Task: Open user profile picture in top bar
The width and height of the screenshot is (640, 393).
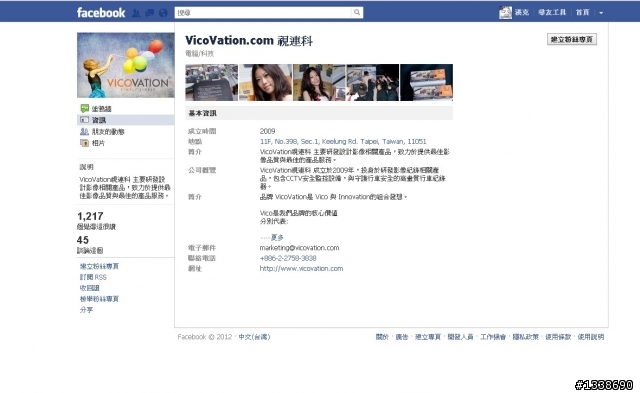Action: pyautogui.click(x=505, y=12)
